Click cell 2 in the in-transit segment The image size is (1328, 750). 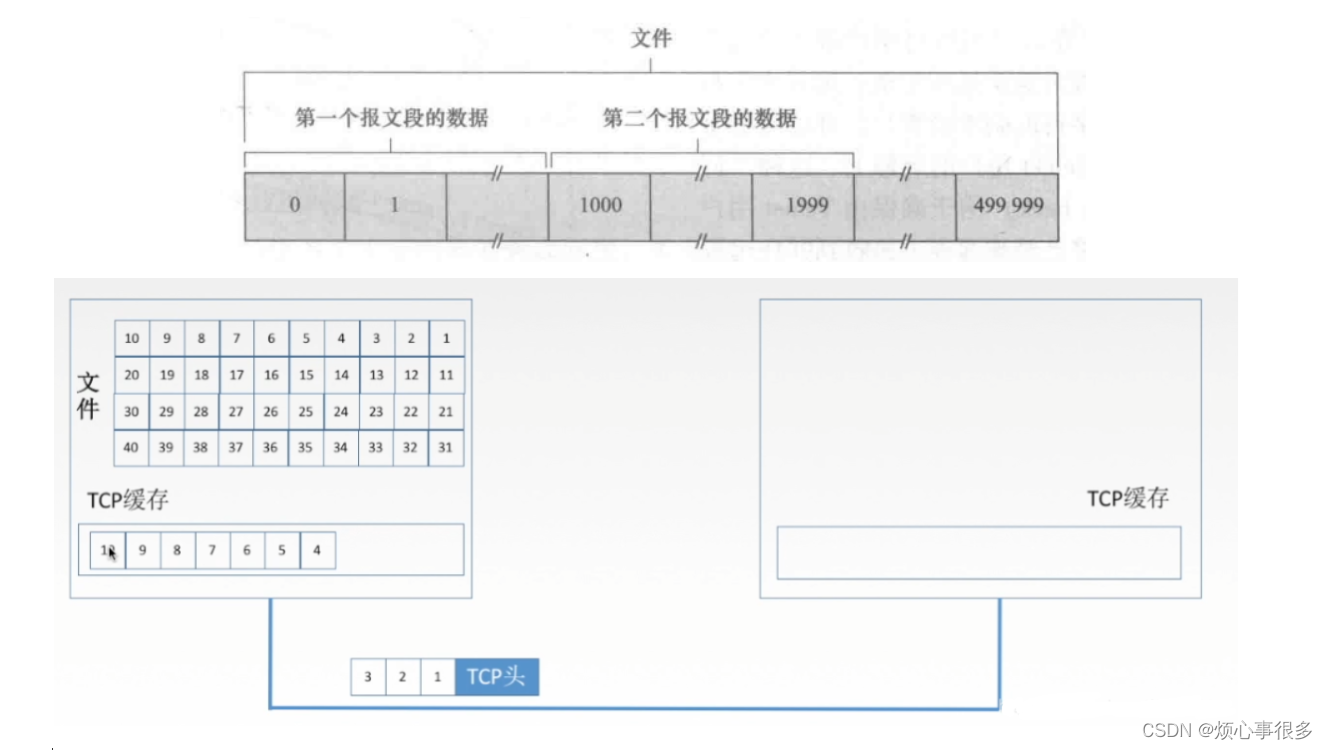click(403, 677)
